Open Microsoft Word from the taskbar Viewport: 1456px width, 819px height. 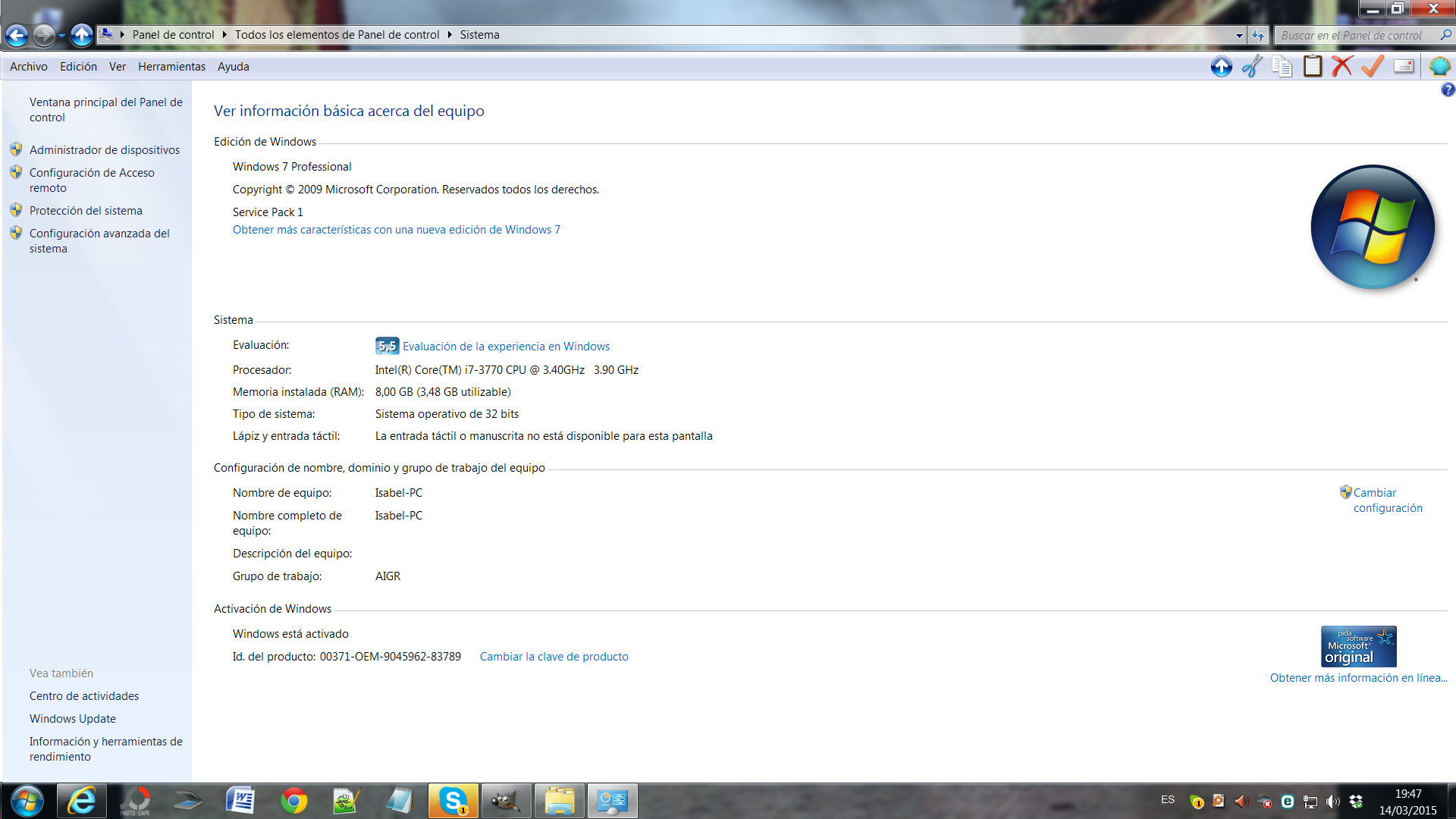(x=240, y=801)
